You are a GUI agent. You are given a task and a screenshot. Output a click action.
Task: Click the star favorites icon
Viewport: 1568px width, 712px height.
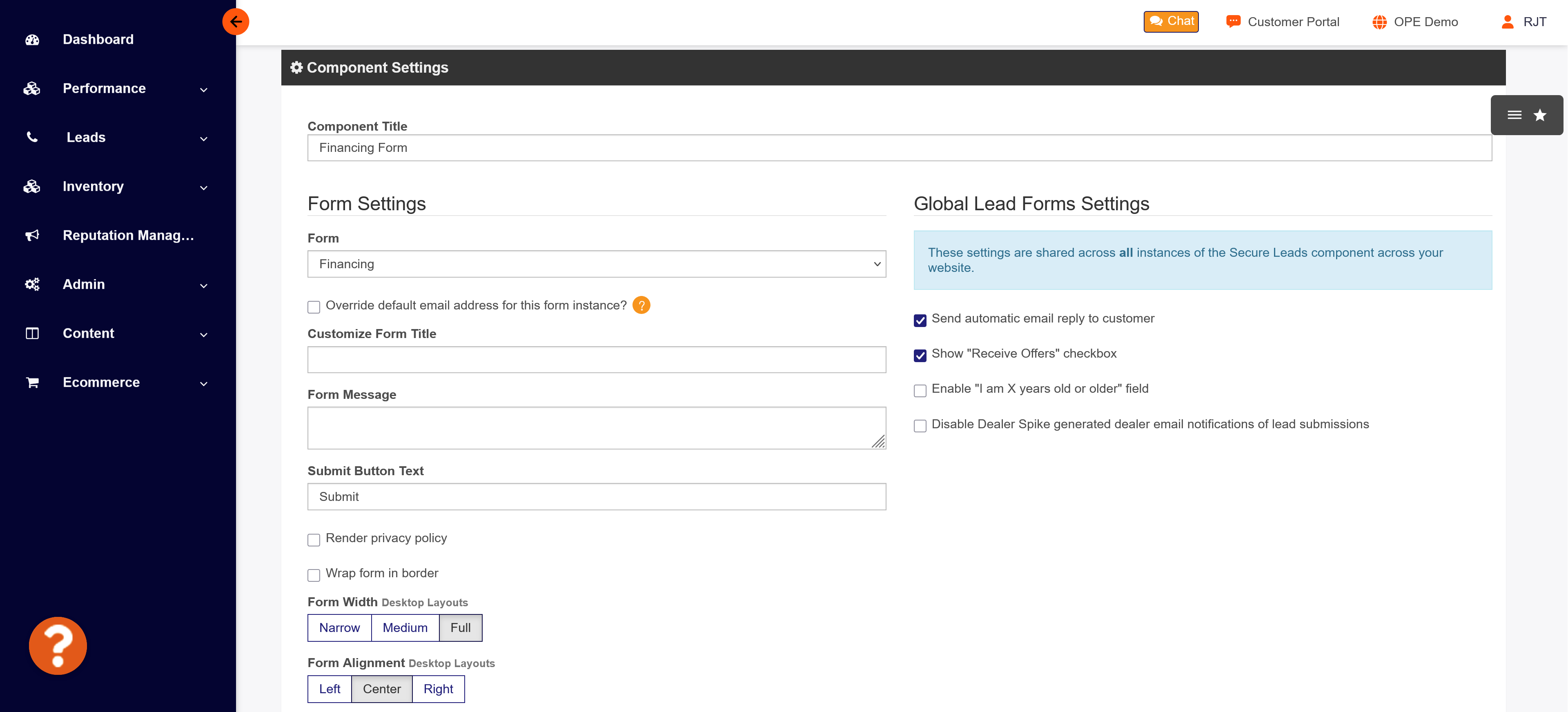(x=1539, y=115)
